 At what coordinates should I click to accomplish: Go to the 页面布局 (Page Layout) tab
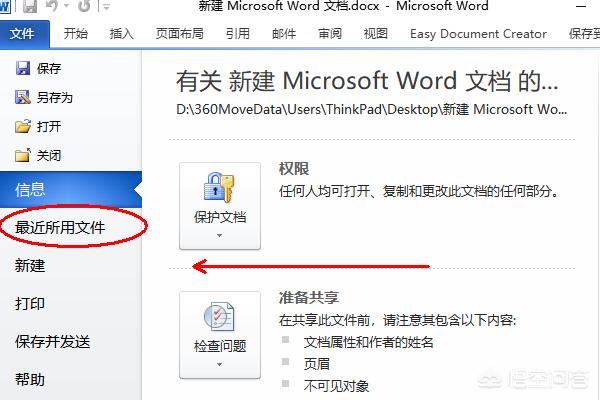(x=180, y=34)
